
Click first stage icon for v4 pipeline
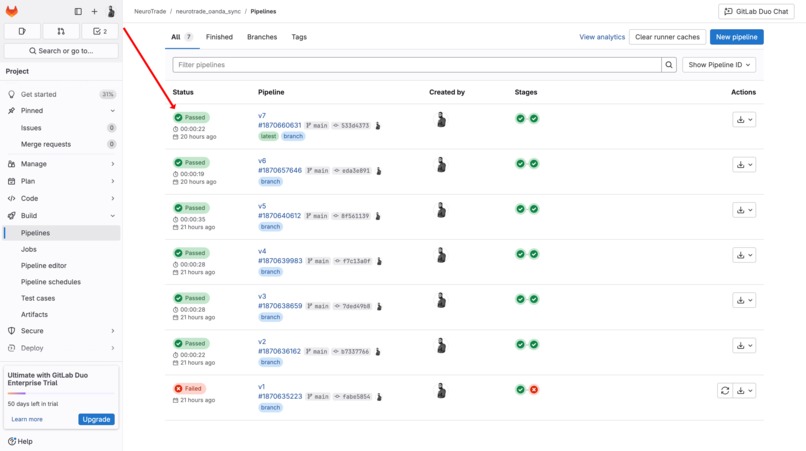pos(520,254)
